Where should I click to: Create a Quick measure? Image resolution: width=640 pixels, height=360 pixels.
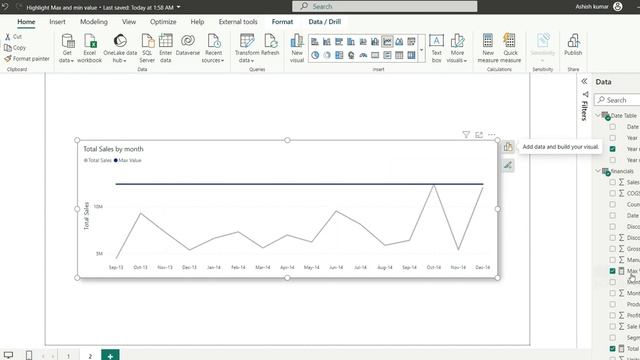[510, 48]
